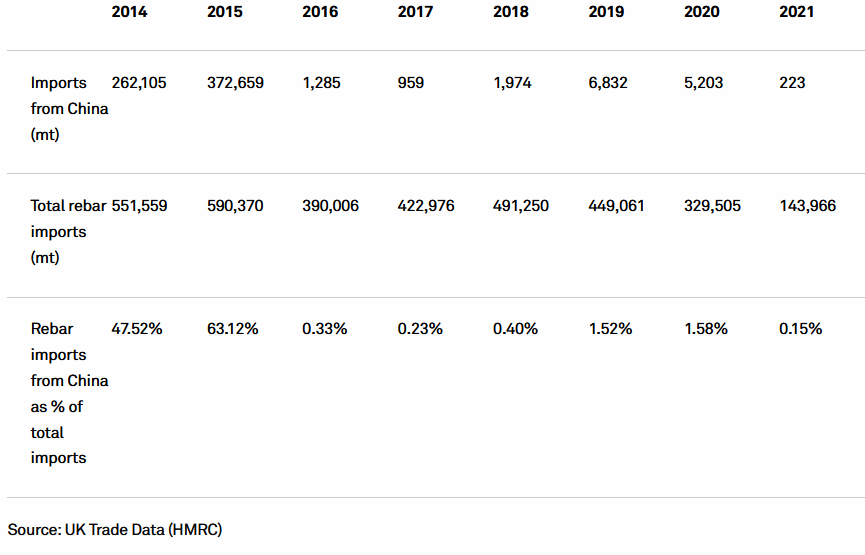The width and height of the screenshot is (865, 555).
Task: Select the 422,976 total for 2017
Action: point(425,206)
